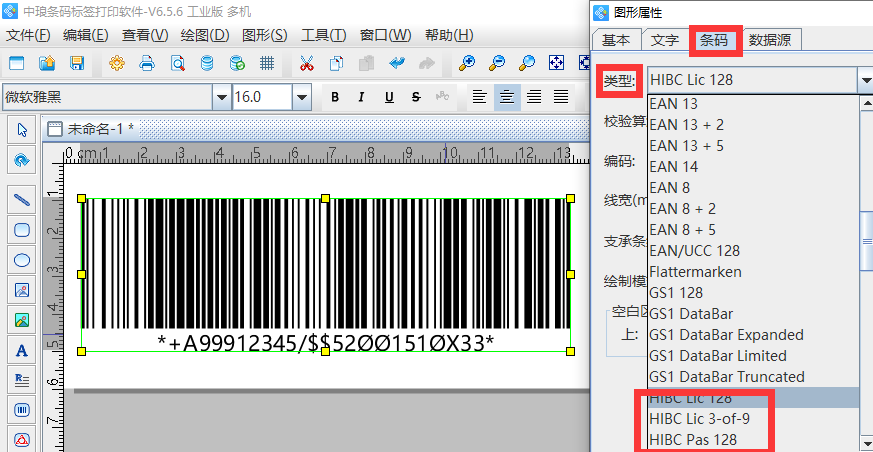Choose GS1 DataBar Expanded in list
Screen dimensions: 873x452
[754, 335]
